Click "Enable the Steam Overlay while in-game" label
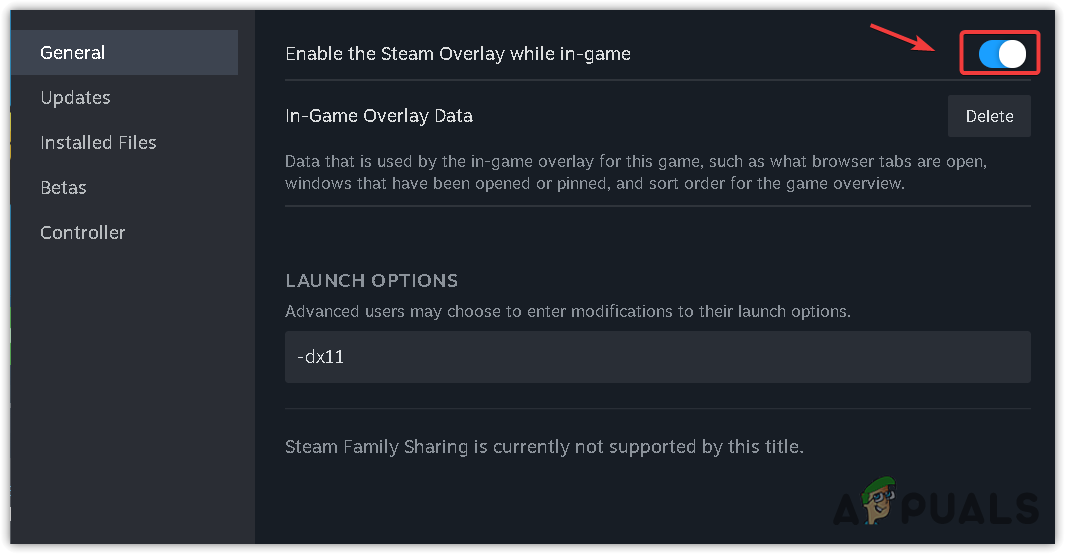1065x554 pixels. 457,54
